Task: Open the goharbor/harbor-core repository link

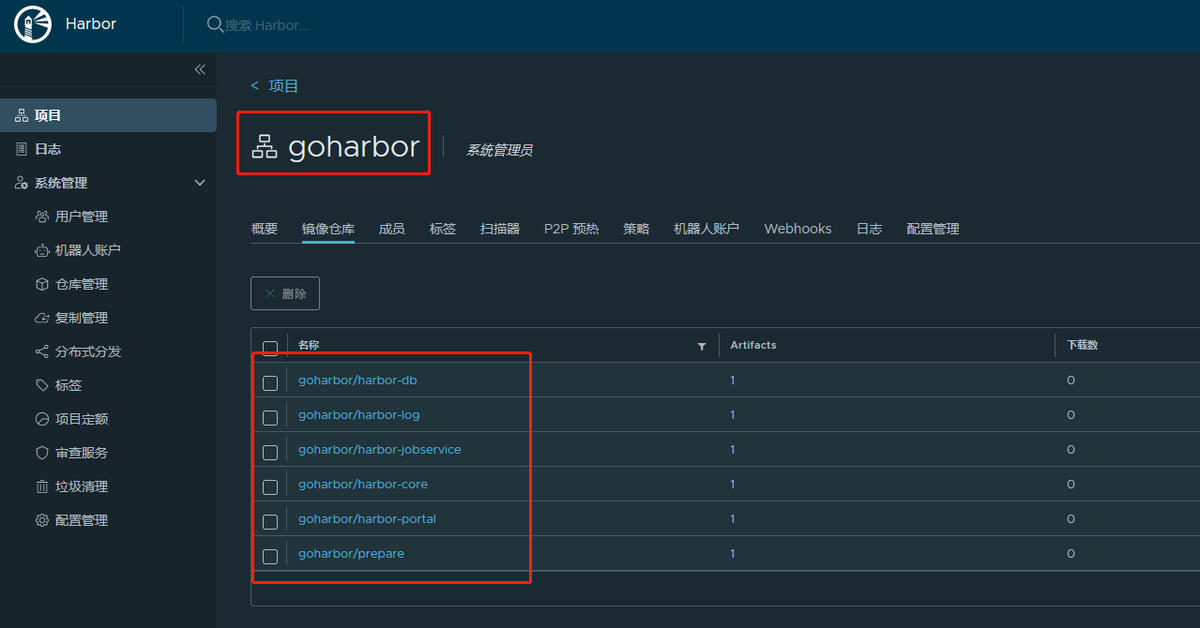Action: [363, 484]
